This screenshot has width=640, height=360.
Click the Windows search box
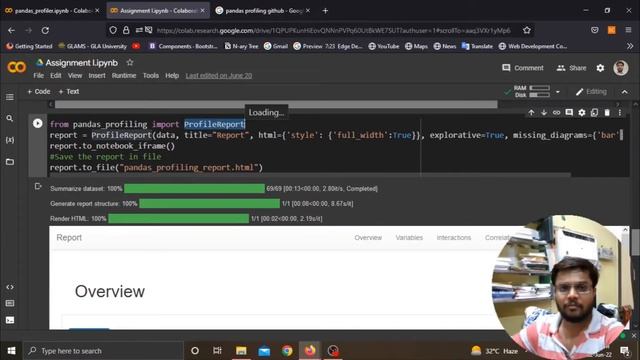pos(103,351)
